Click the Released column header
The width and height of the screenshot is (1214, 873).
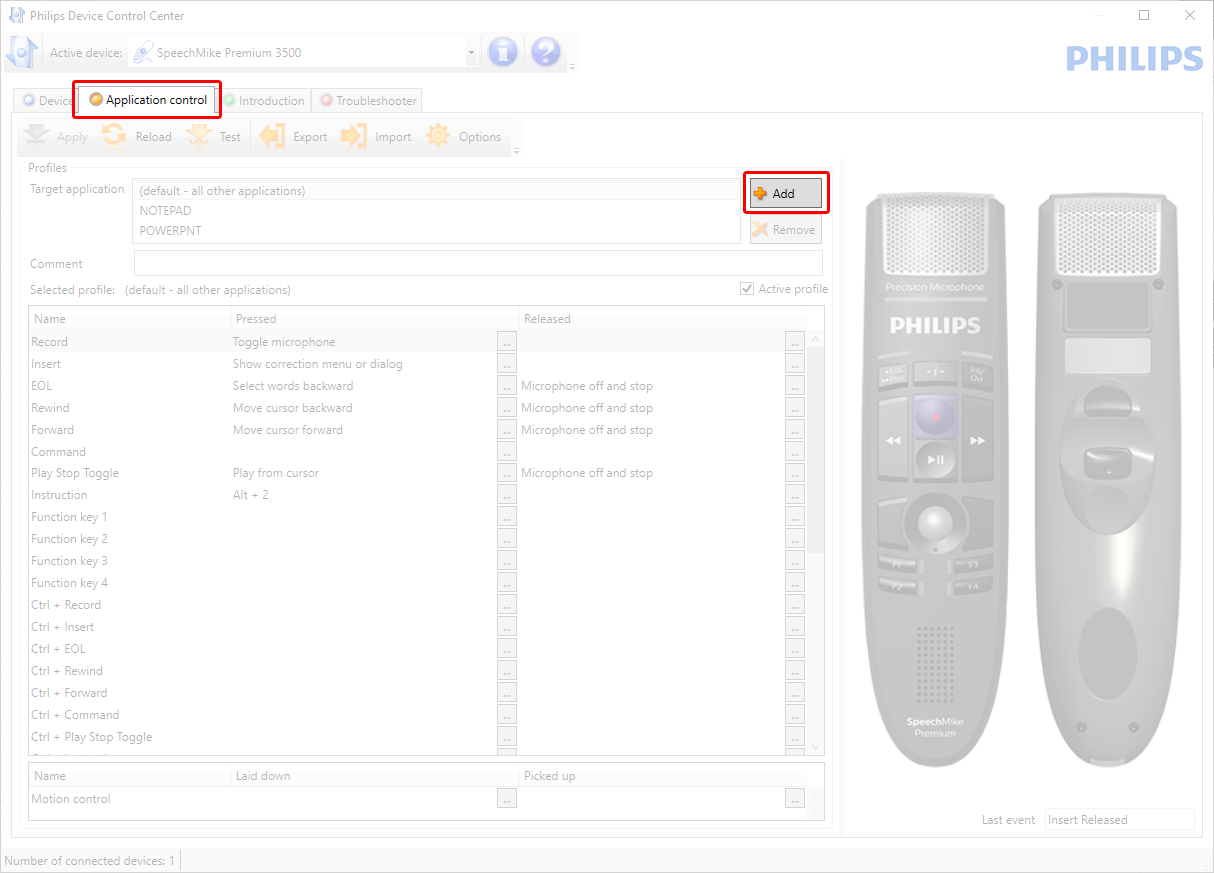(662, 319)
